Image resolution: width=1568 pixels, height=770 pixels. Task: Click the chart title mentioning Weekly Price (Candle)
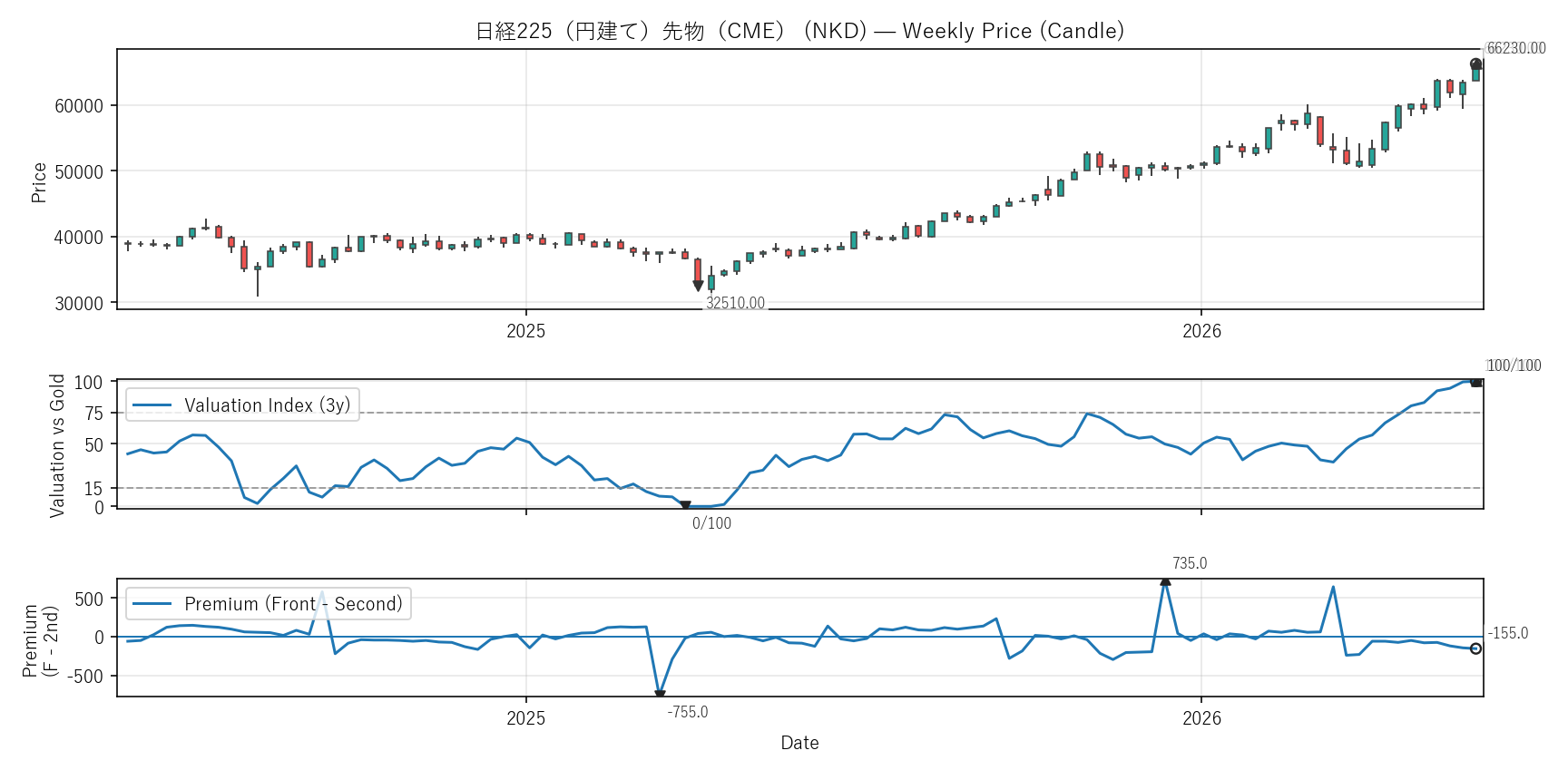tap(799, 31)
